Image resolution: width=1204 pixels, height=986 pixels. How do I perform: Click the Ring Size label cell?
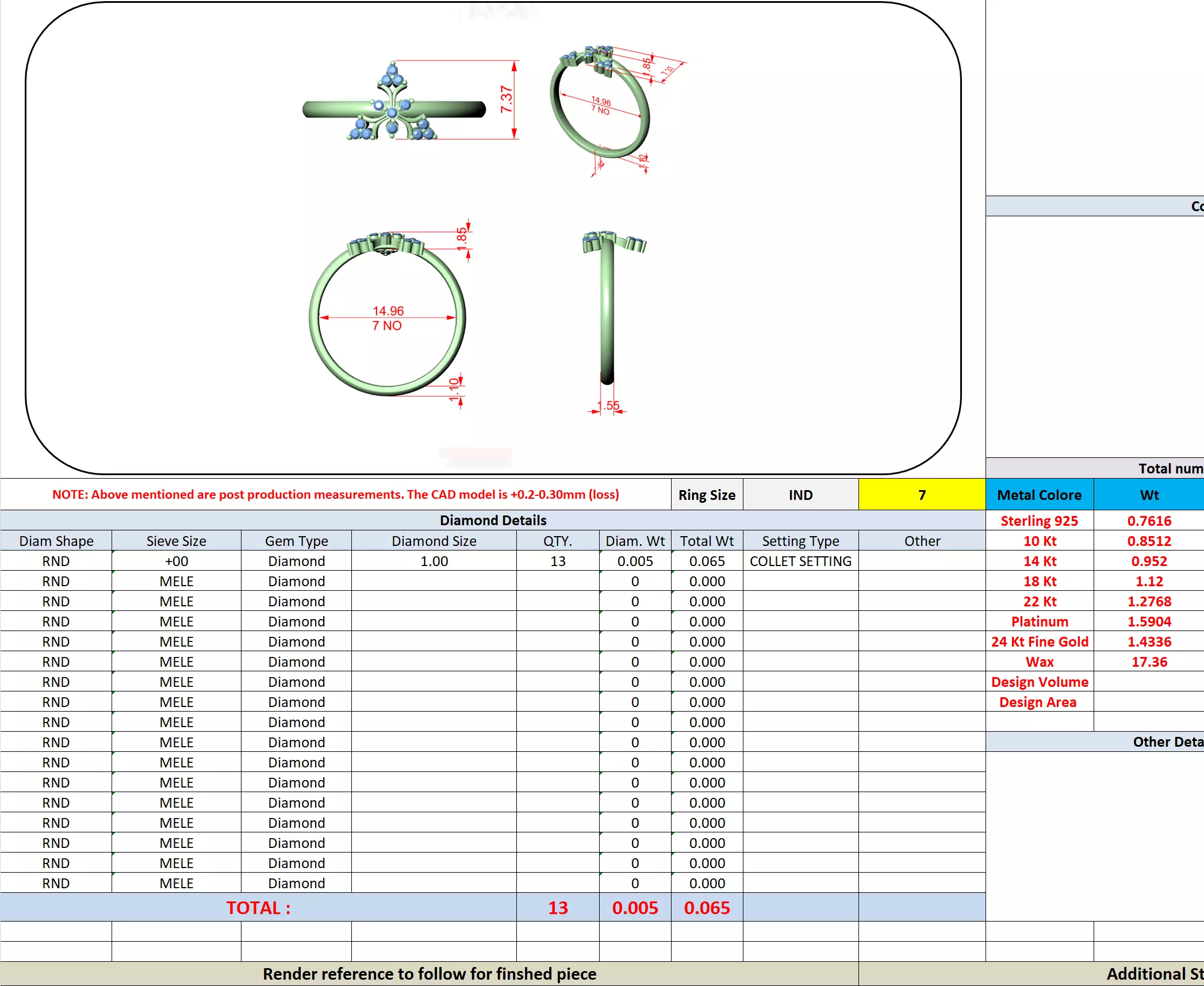[707, 495]
